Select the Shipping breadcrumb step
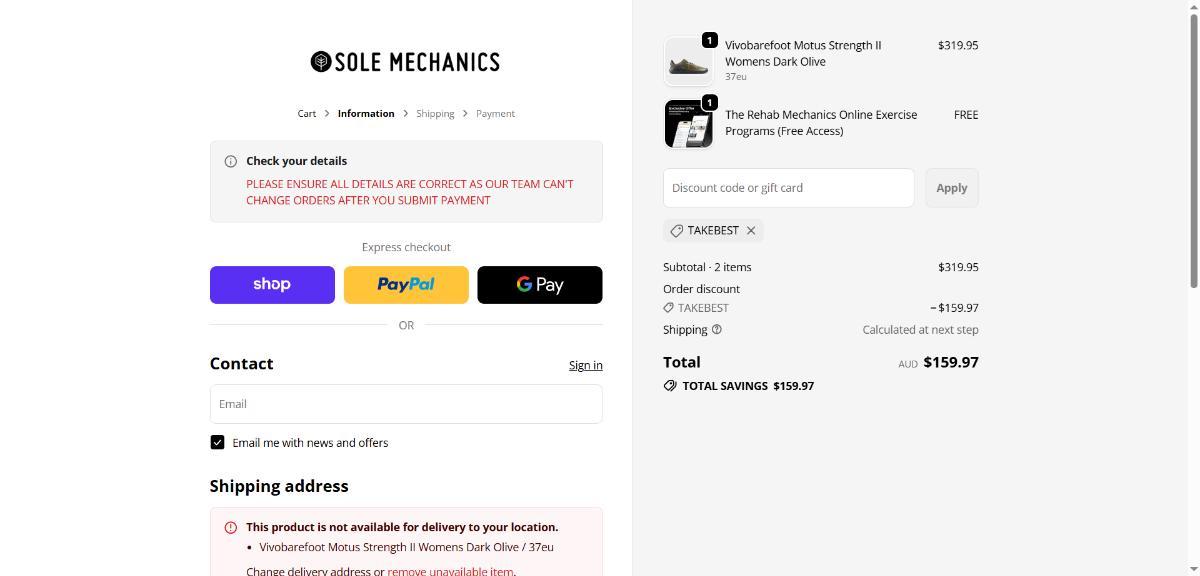Image resolution: width=1200 pixels, height=576 pixels. point(435,114)
